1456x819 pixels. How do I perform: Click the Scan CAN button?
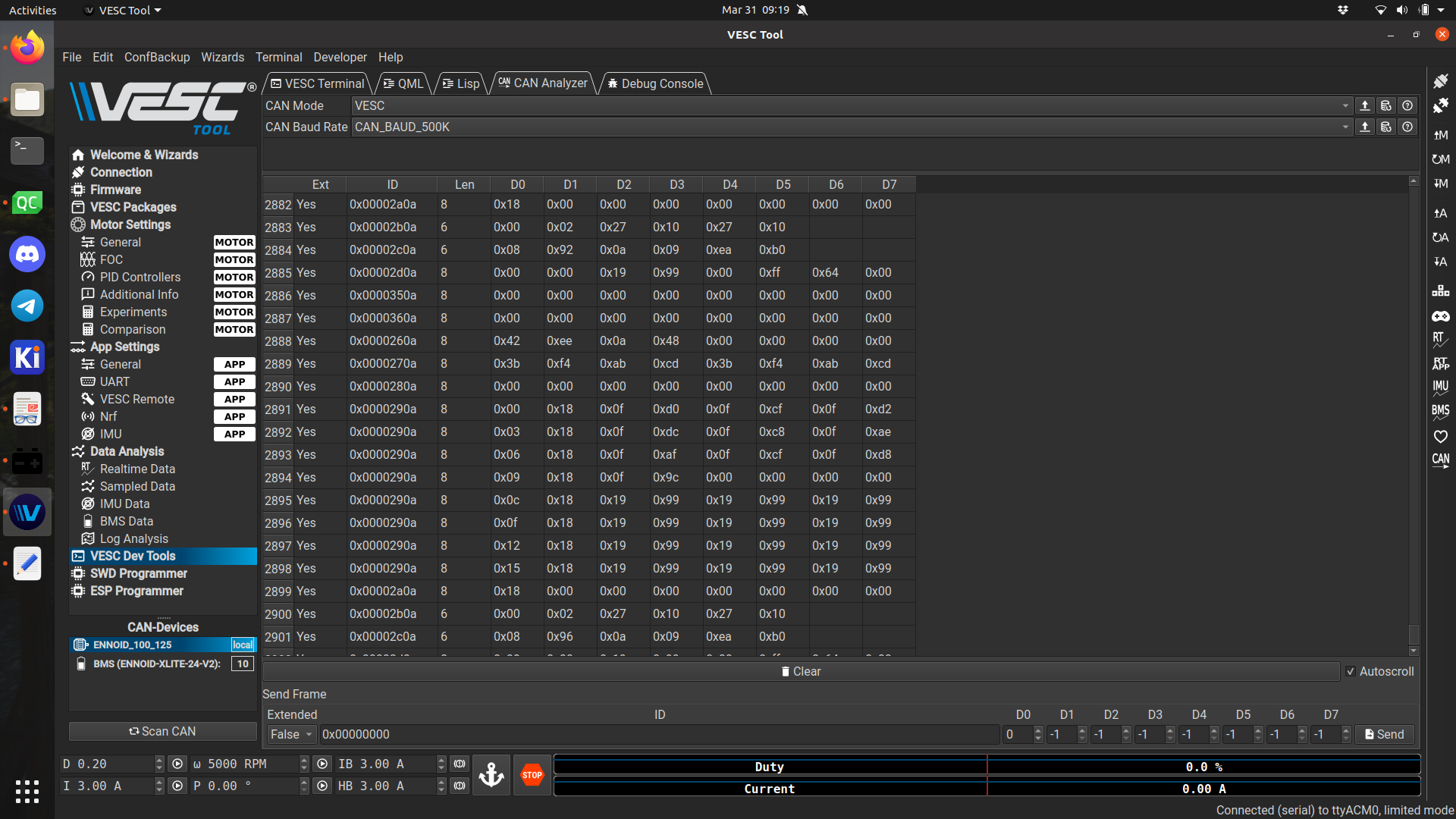point(162,731)
